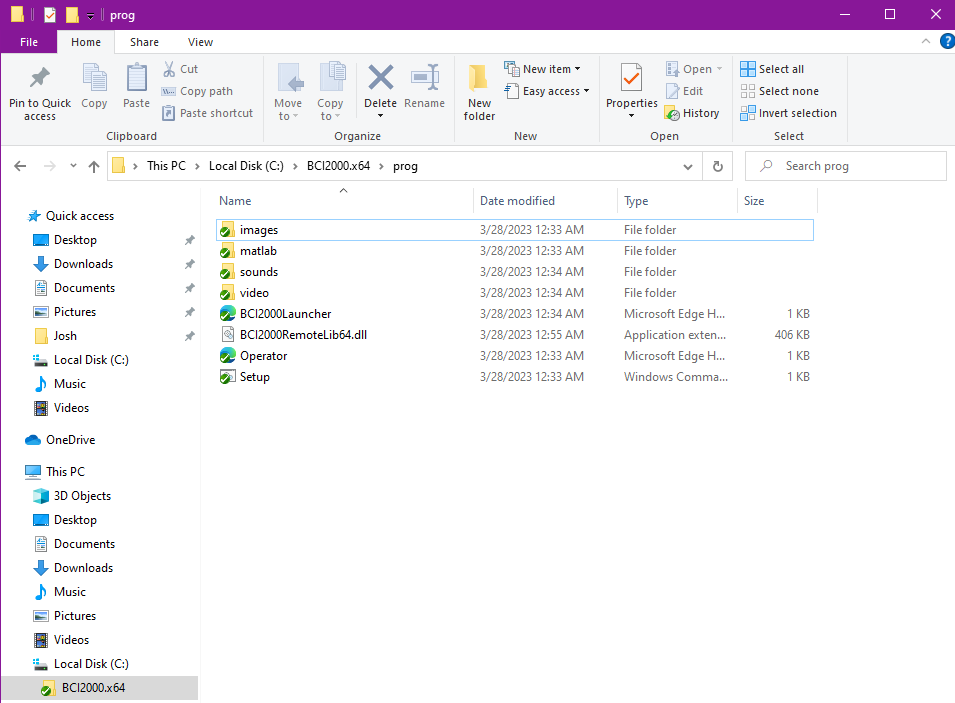Click the Copy ribbon icon

(x=94, y=86)
